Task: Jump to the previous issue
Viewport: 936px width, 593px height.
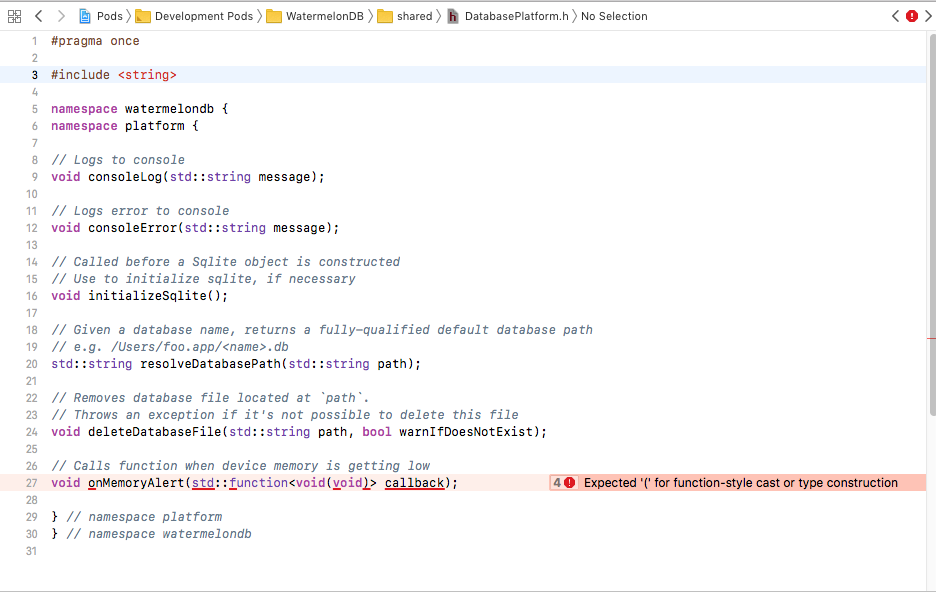Action: [895, 16]
